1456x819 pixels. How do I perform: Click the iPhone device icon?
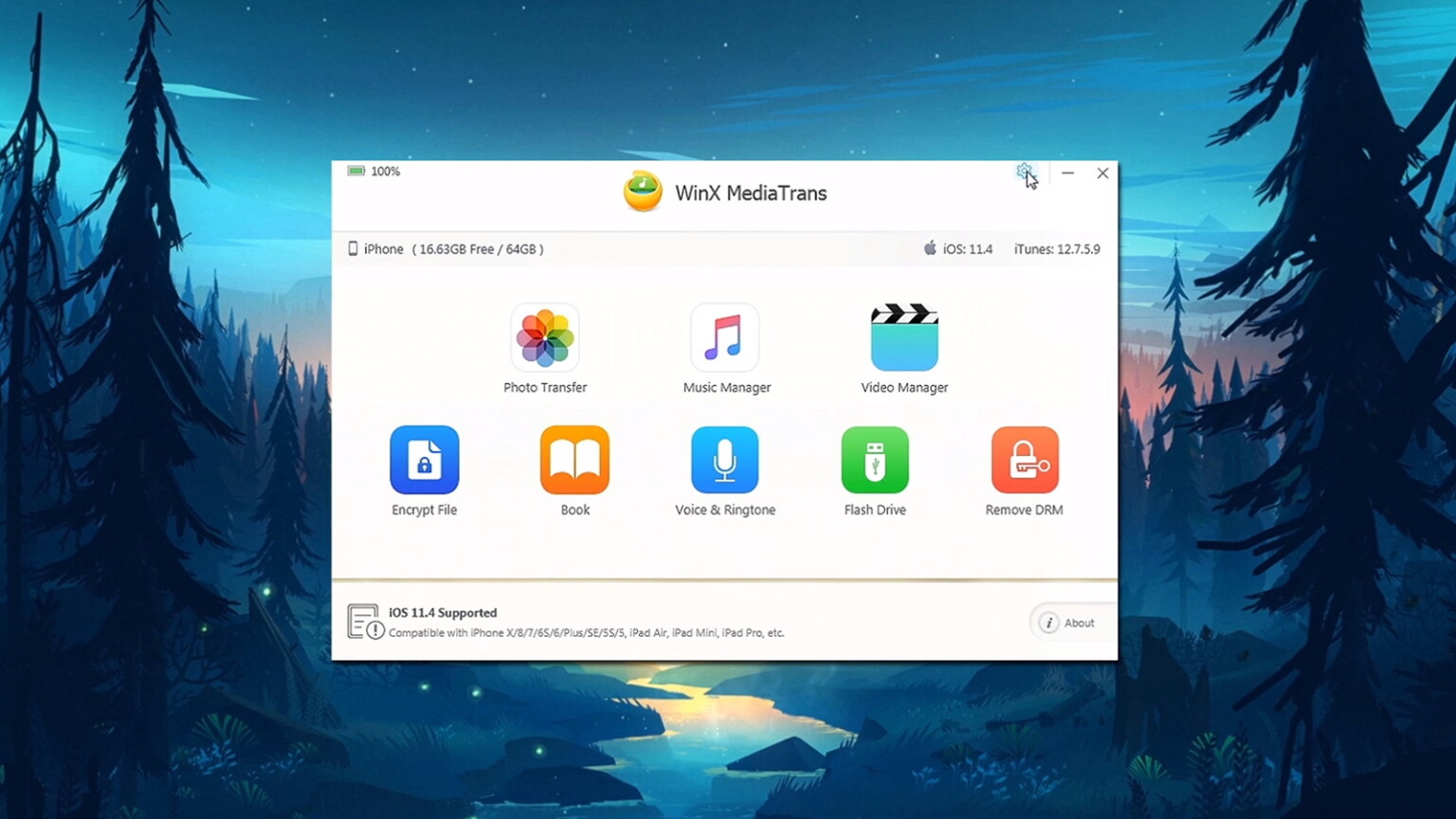353,248
